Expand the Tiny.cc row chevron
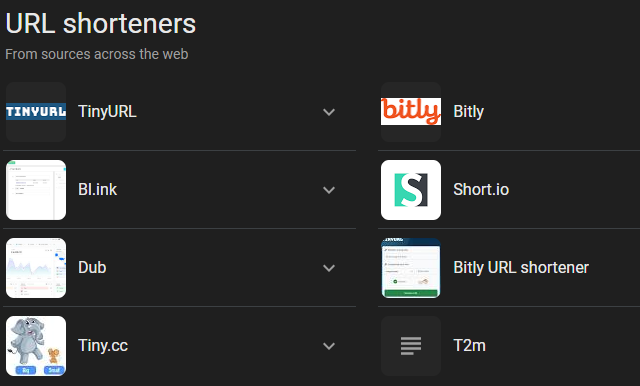 point(329,346)
